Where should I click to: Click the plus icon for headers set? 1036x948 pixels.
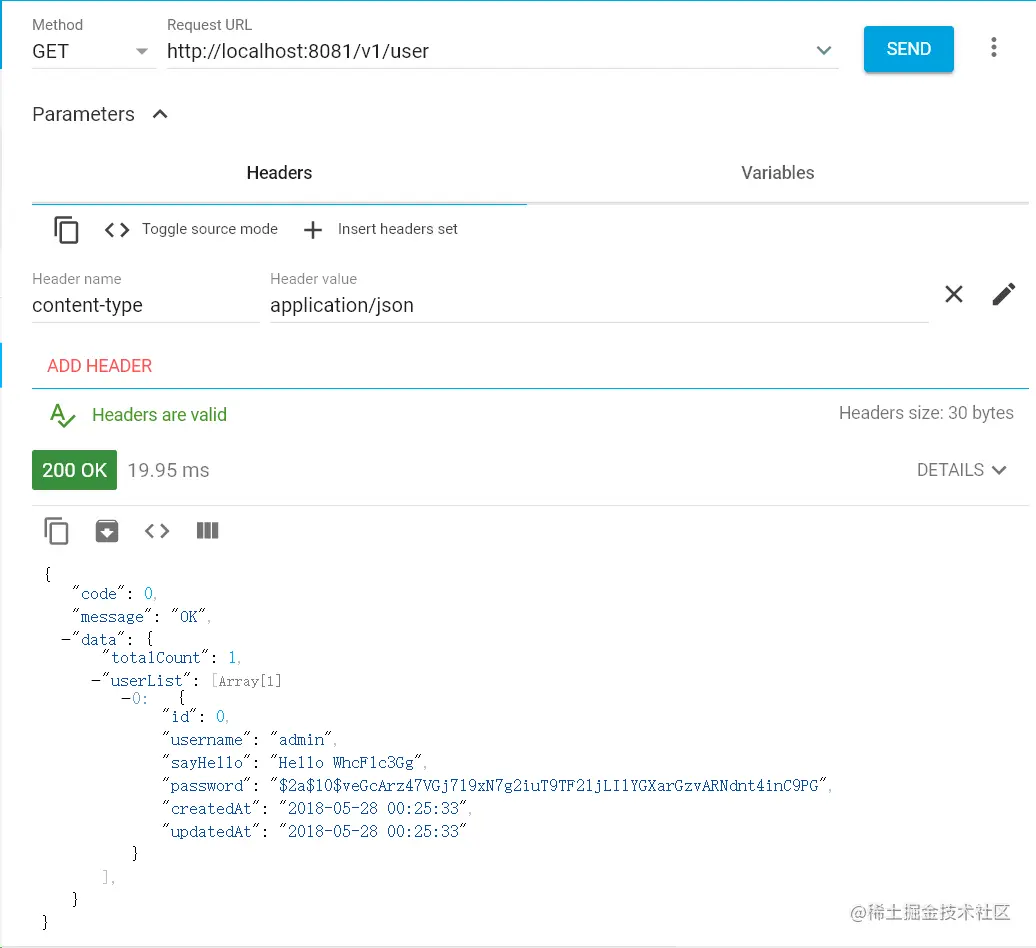coord(313,230)
